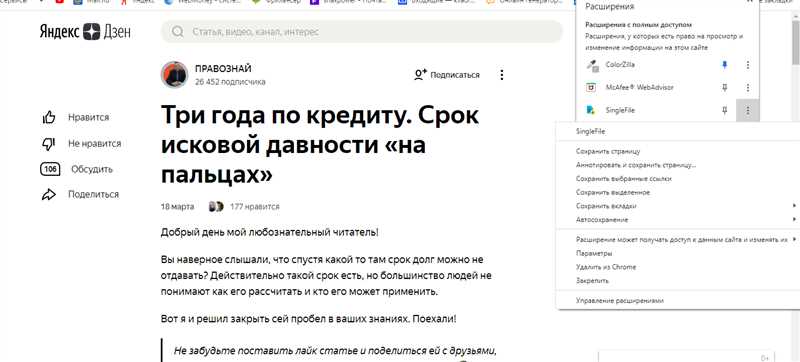Close SingleFile three-dot more actions button
The width and height of the screenshot is (800, 362).
(747, 110)
